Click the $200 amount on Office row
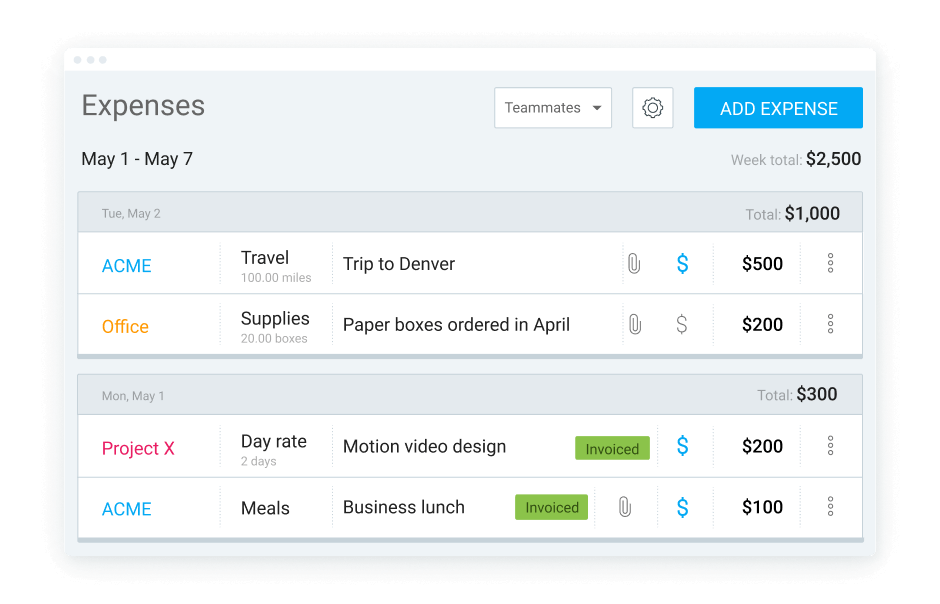Screen dimensions: 940x604 point(762,324)
